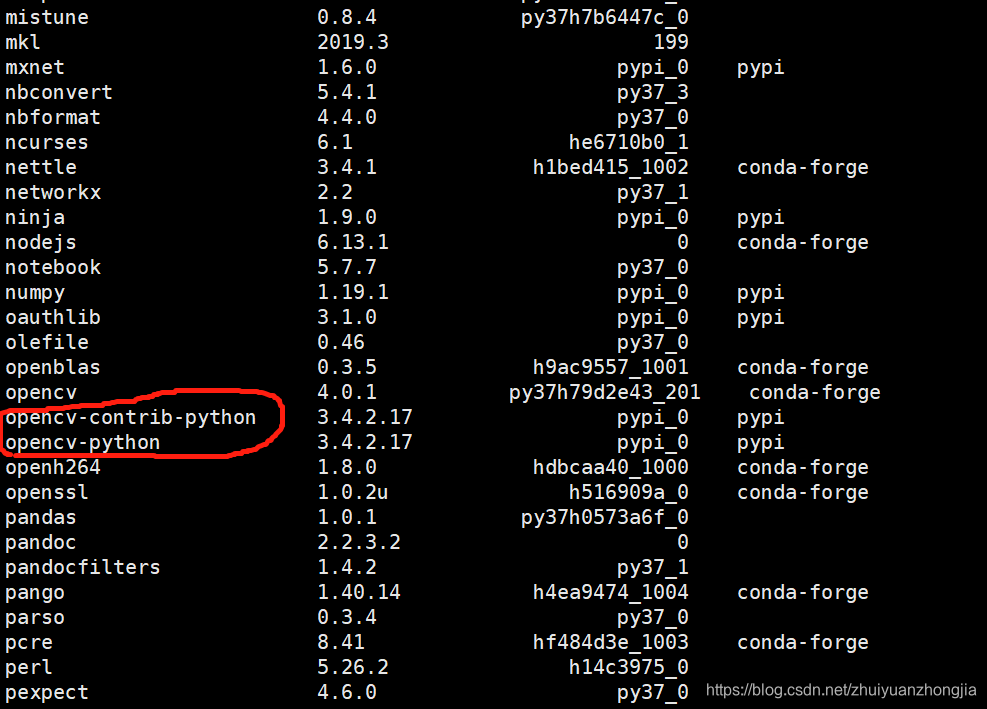This screenshot has height=709, width=987.
Task: Click the he6710b0_1 build of ncurses
Action: [629, 142]
